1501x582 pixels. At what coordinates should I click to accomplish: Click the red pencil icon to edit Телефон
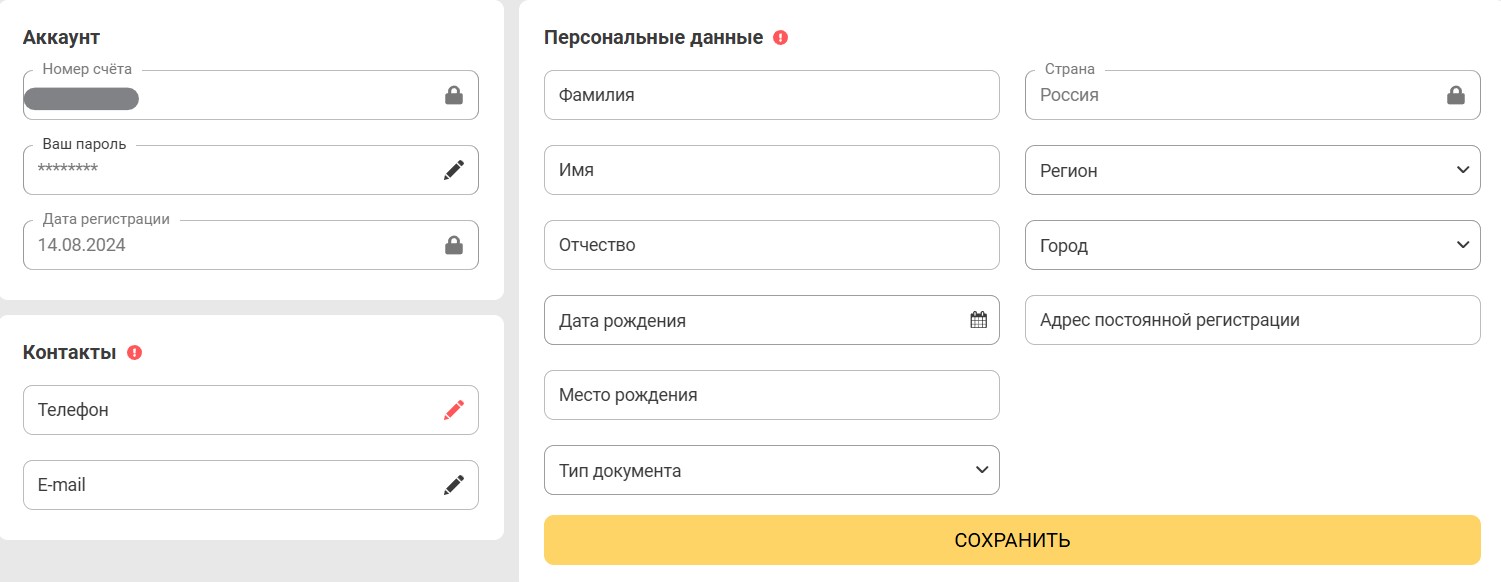click(455, 409)
